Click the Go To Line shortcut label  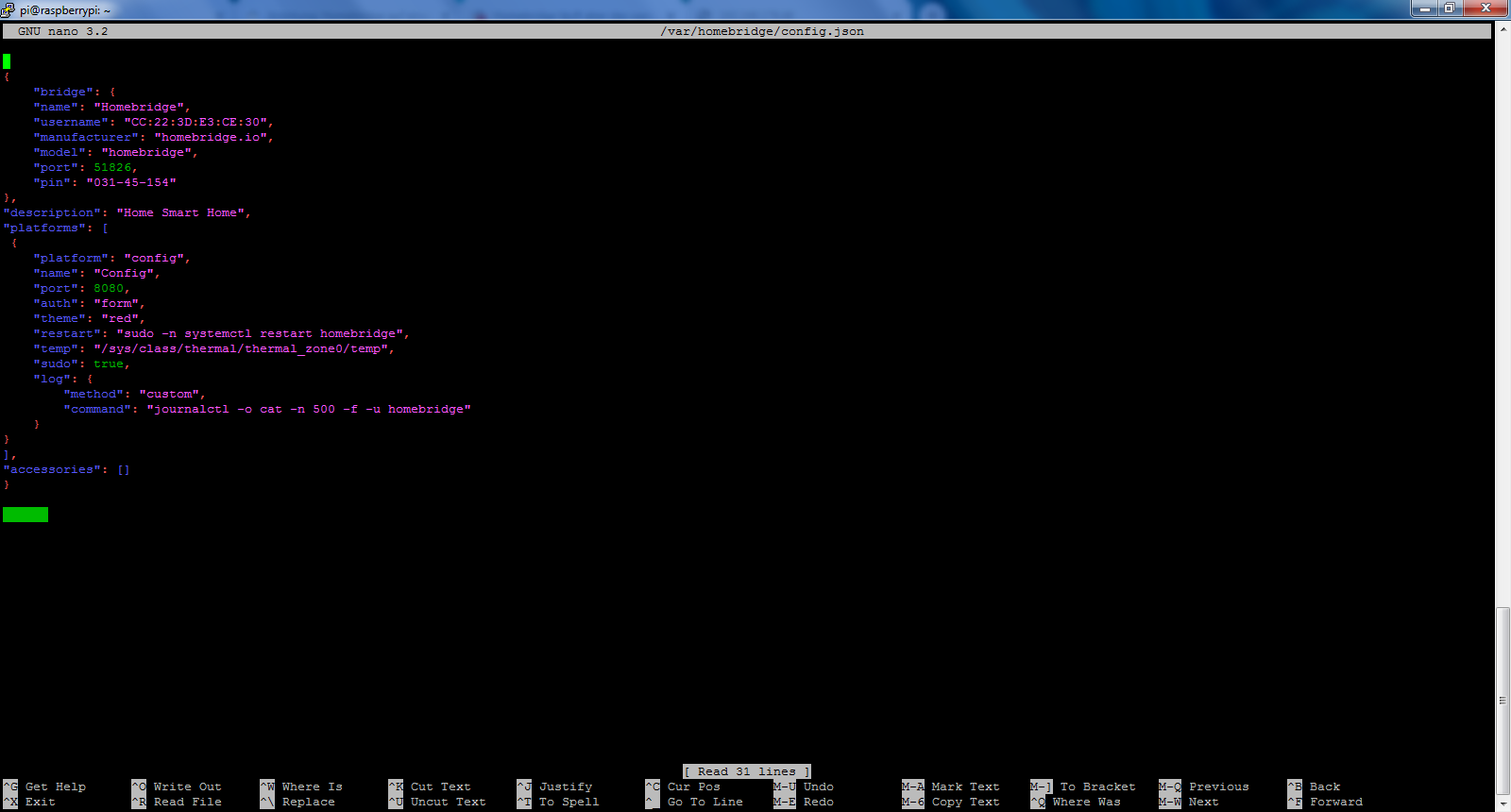[x=705, y=802]
